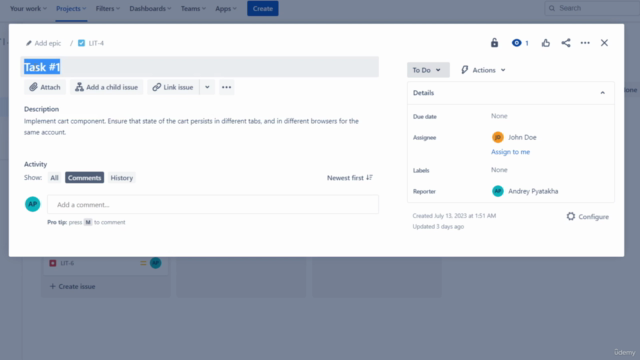This screenshot has height=360, width=640.
Task: Open the Filters menu
Action: click(108, 9)
